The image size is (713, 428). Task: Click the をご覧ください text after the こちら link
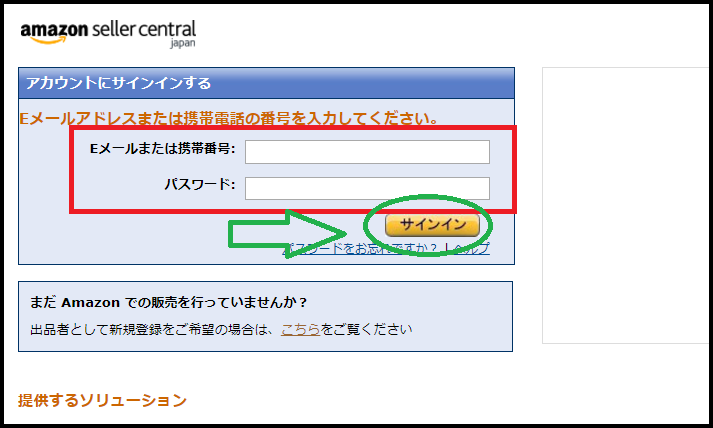point(367,329)
